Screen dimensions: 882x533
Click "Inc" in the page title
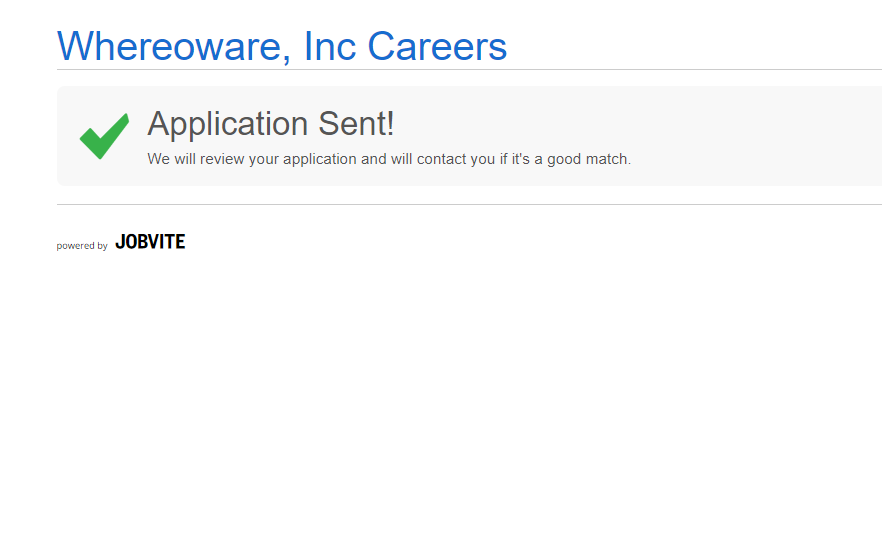(x=329, y=47)
